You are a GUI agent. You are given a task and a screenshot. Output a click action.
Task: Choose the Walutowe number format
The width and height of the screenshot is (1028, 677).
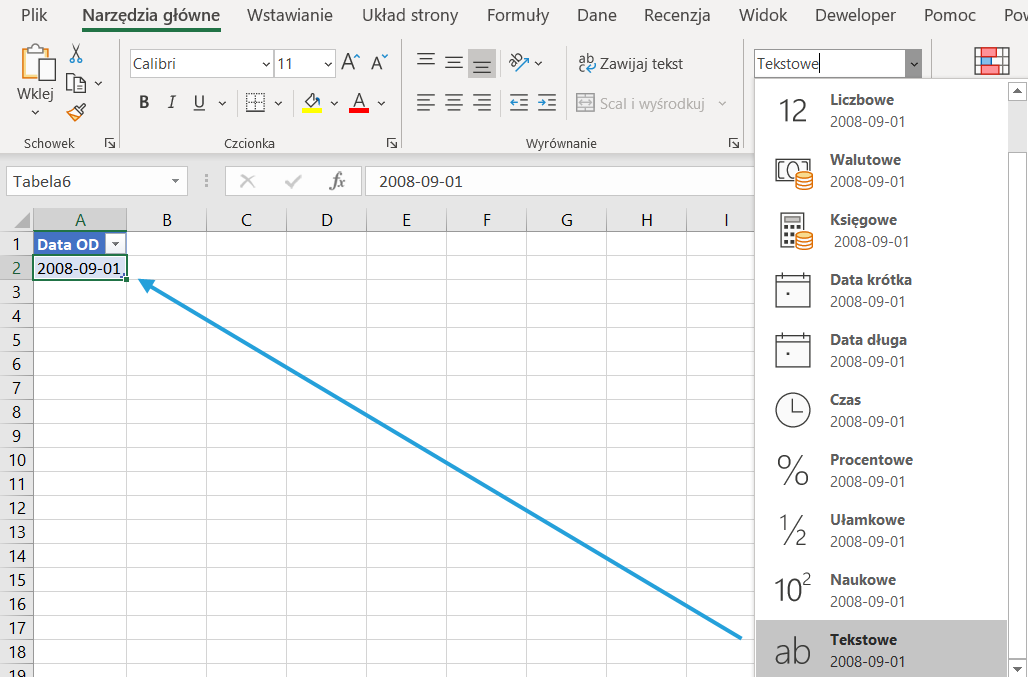[x=865, y=170]
